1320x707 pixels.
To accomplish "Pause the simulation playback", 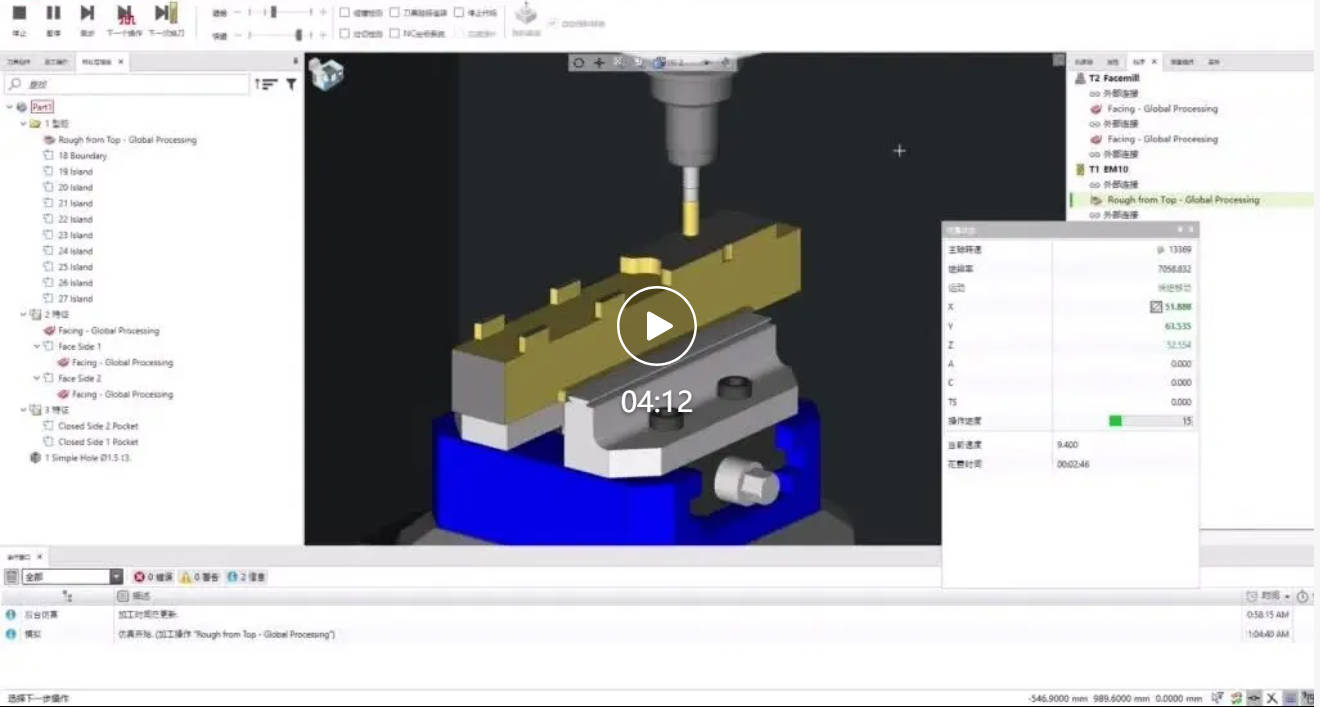I will pyautogui.click(x=54, y=14).
